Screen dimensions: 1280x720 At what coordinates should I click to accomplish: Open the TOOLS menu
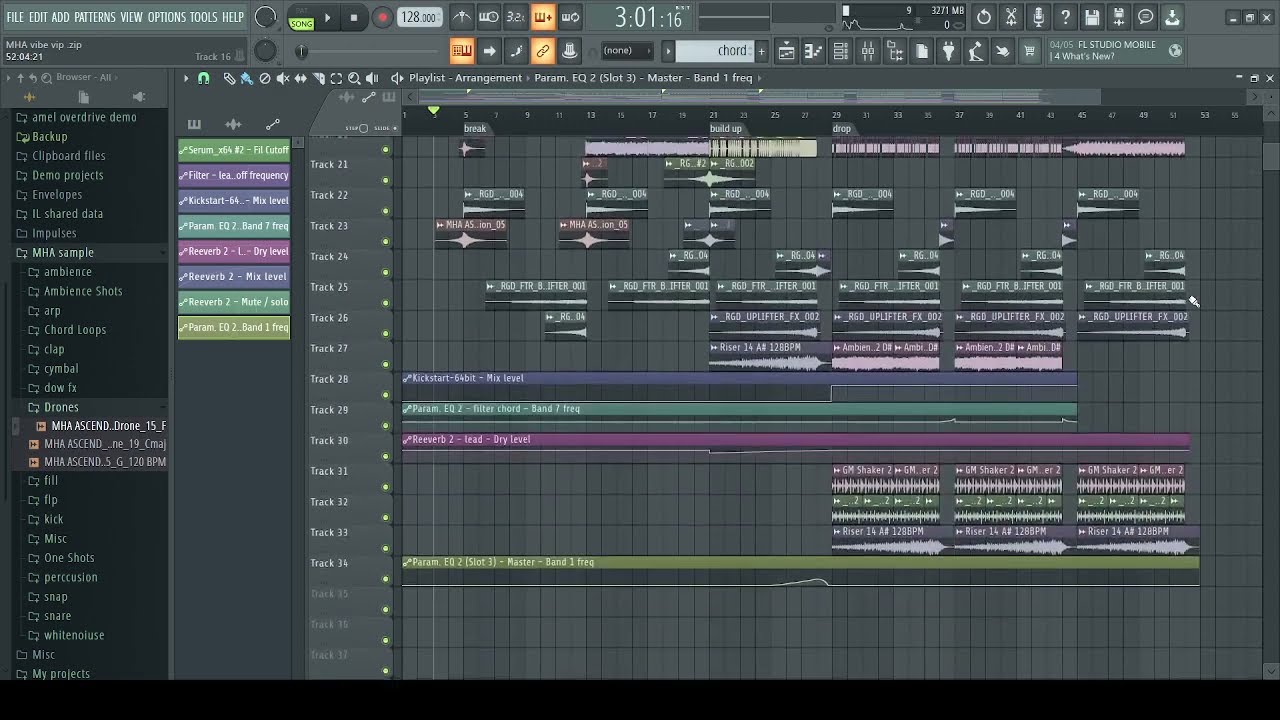coord(203,17)
